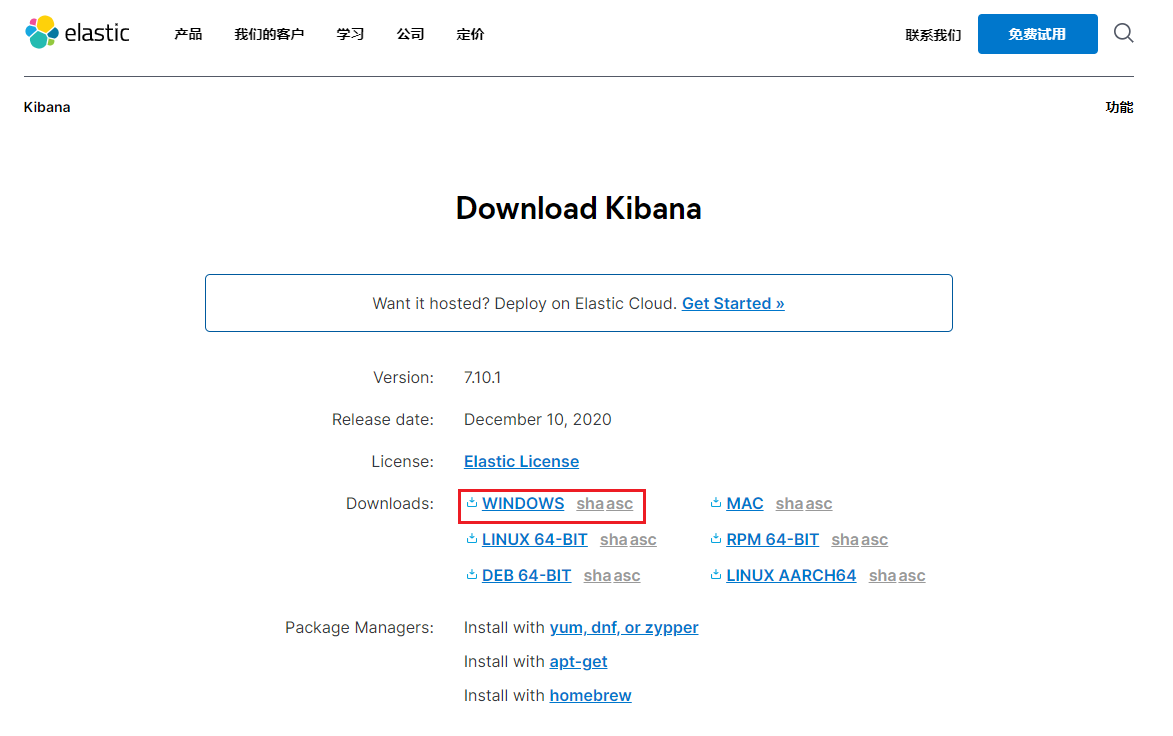Click the Package Managers: label
Viewport: 1173px width, 736px height.
tap(359, 628)
